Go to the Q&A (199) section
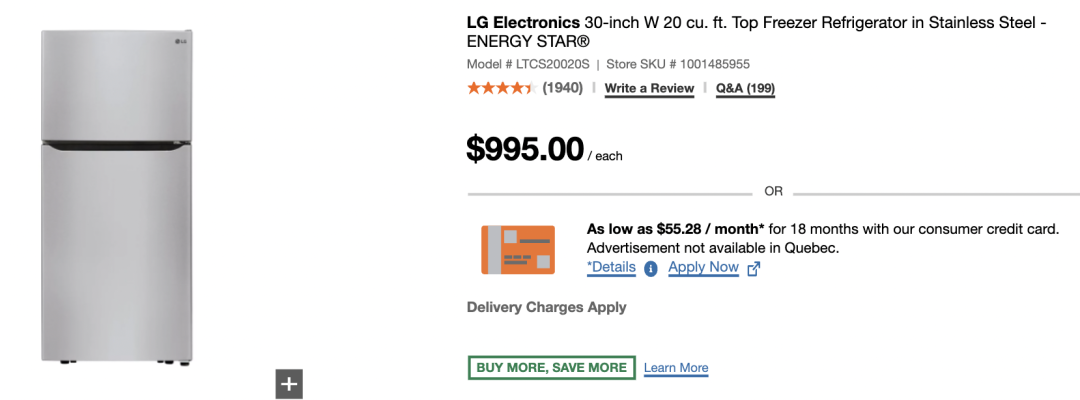Image resolution: width=1080 pixels, height=400 pixels. [745, 88]
